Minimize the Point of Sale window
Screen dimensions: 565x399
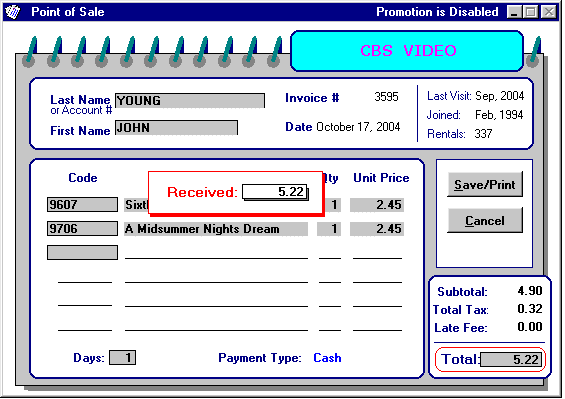(x=514, y=12)
